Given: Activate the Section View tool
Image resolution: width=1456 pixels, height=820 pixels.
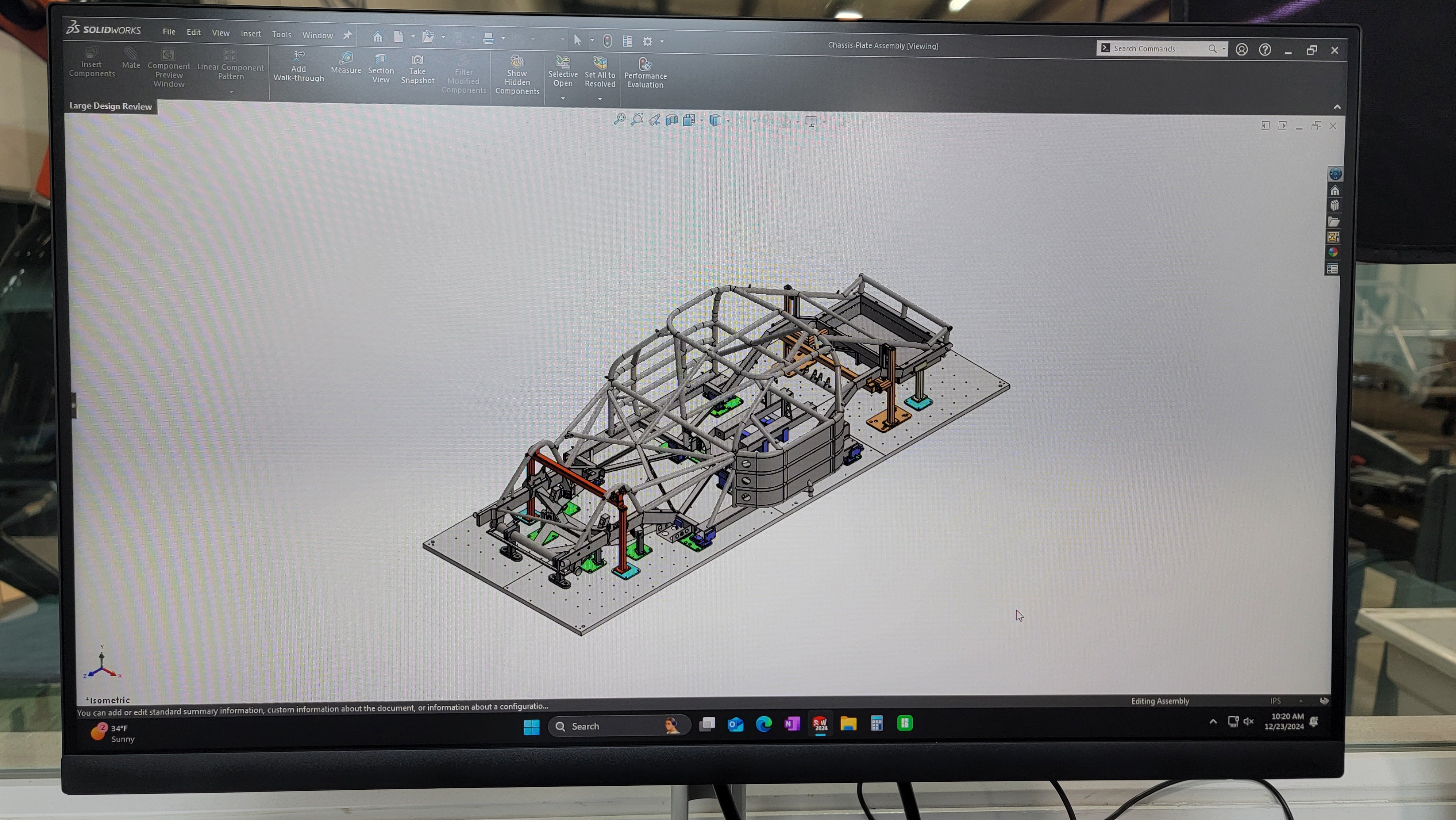Looking at the screenshot, I should click(380, 60).
